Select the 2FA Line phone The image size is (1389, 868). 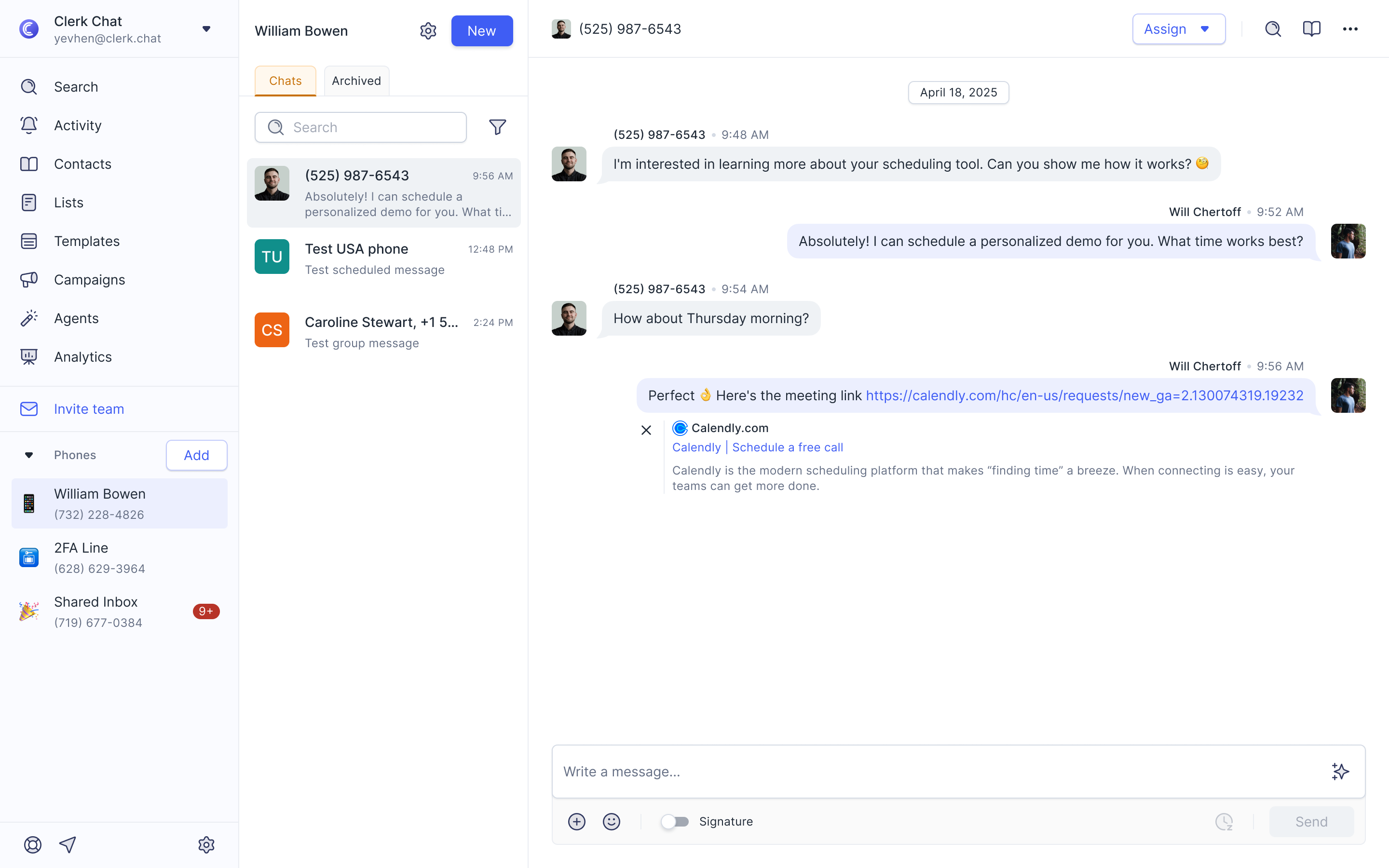coord(120,557)
